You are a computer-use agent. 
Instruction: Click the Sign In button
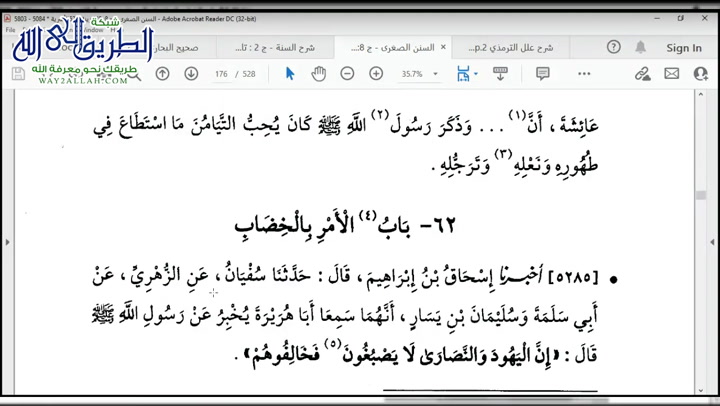[684, 48]
